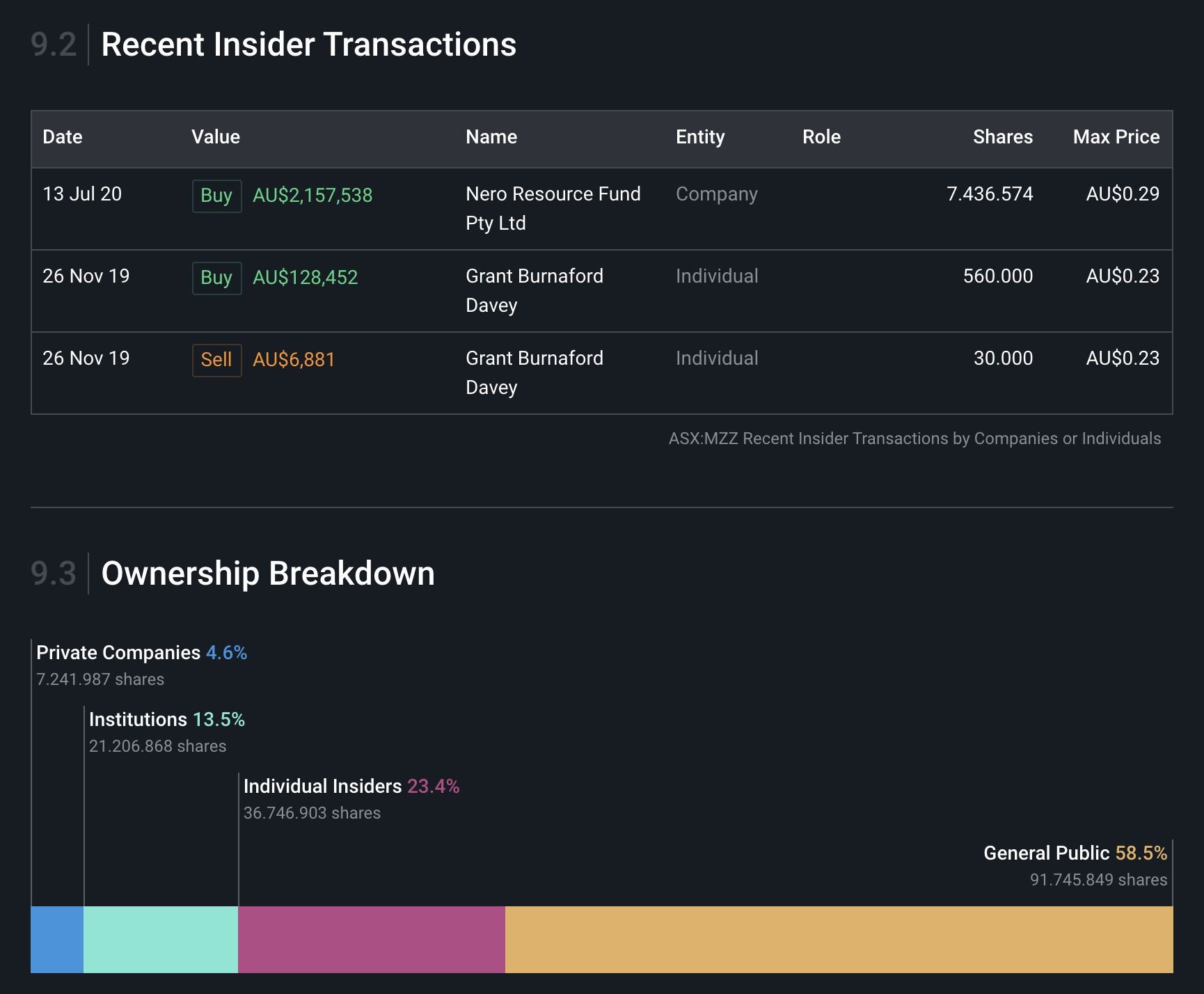
Task: Sort by the Value column header
Action: point(216,137)
